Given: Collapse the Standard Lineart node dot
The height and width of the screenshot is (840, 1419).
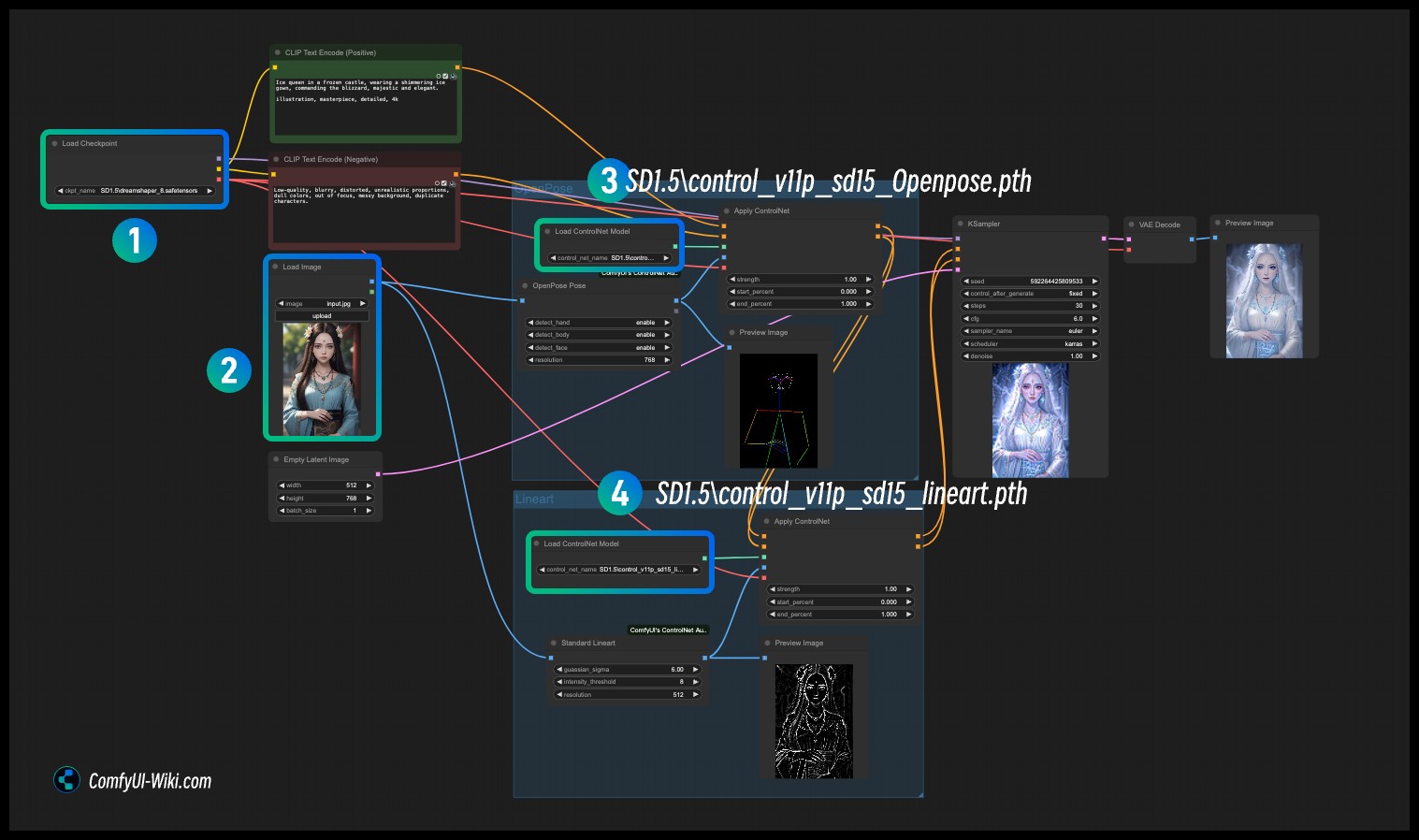Looking at the screenshot, I should tap(554, 643).
